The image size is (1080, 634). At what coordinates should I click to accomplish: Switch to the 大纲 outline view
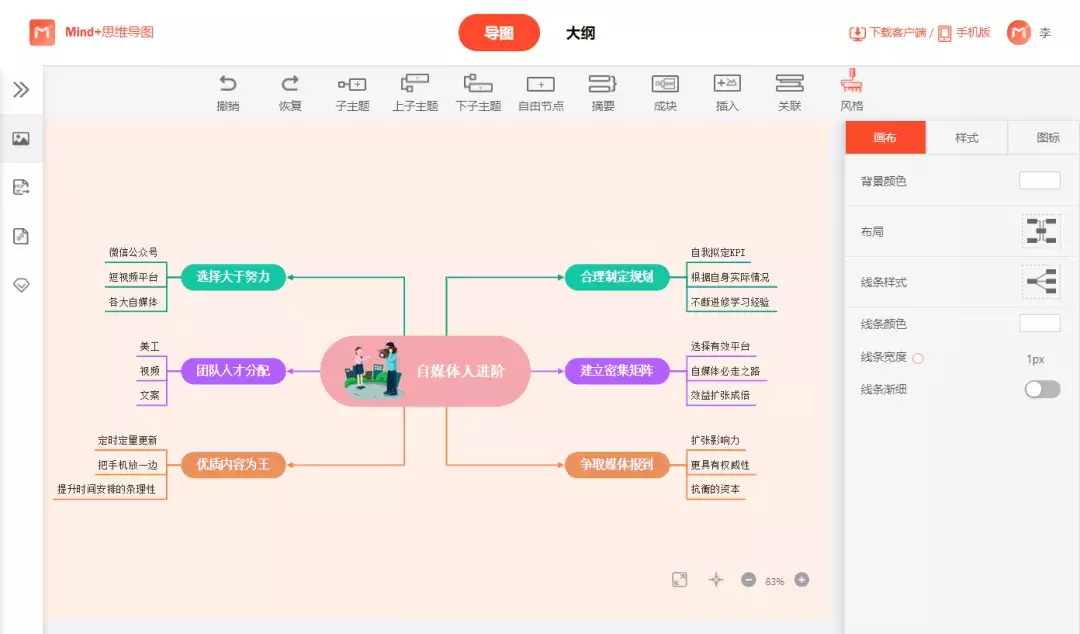pyautogui.click(x=580, y=33)
